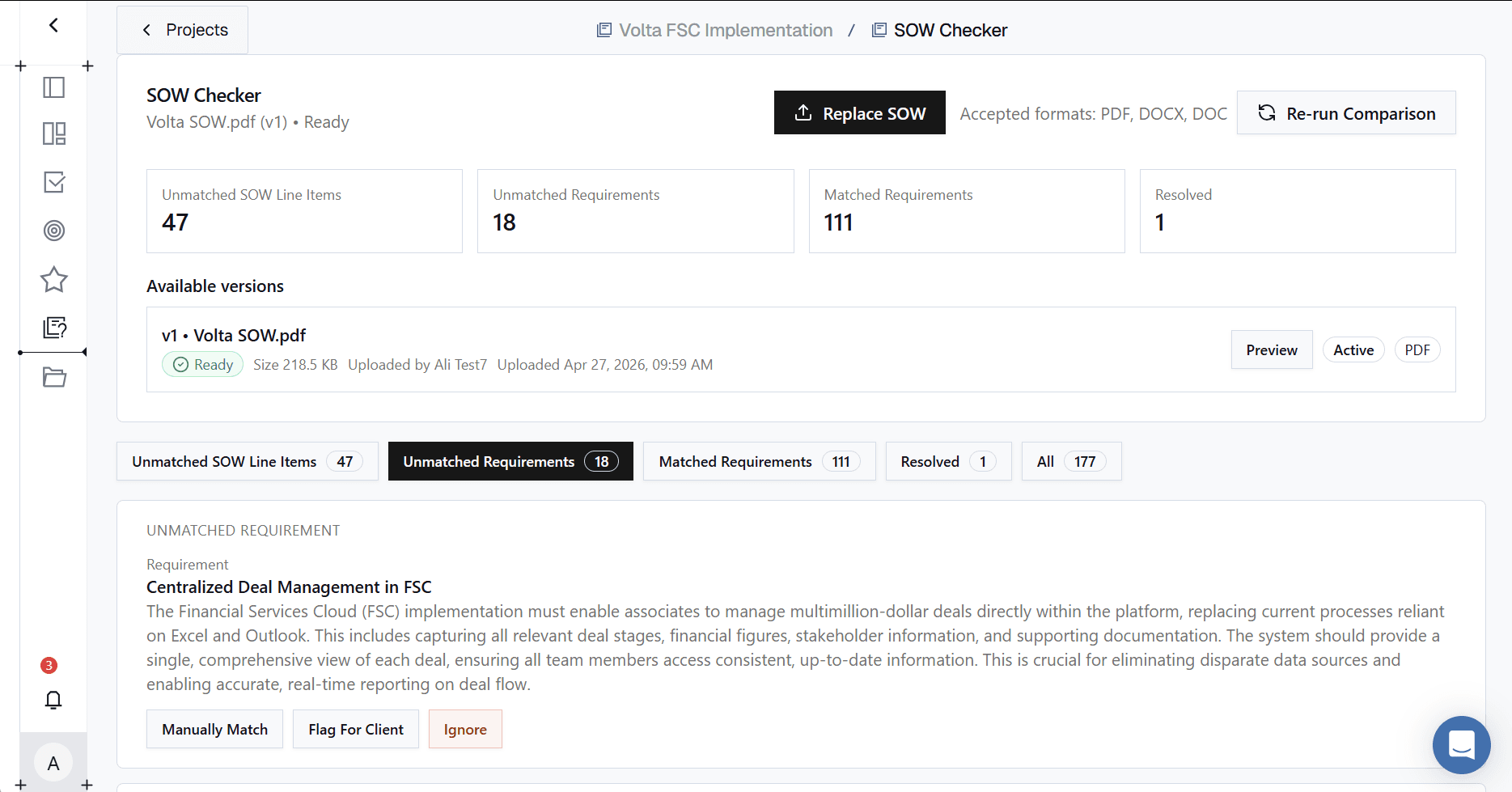Click Flag For Client
Viewport: 1512px width, 792px height.
[355, 729]
